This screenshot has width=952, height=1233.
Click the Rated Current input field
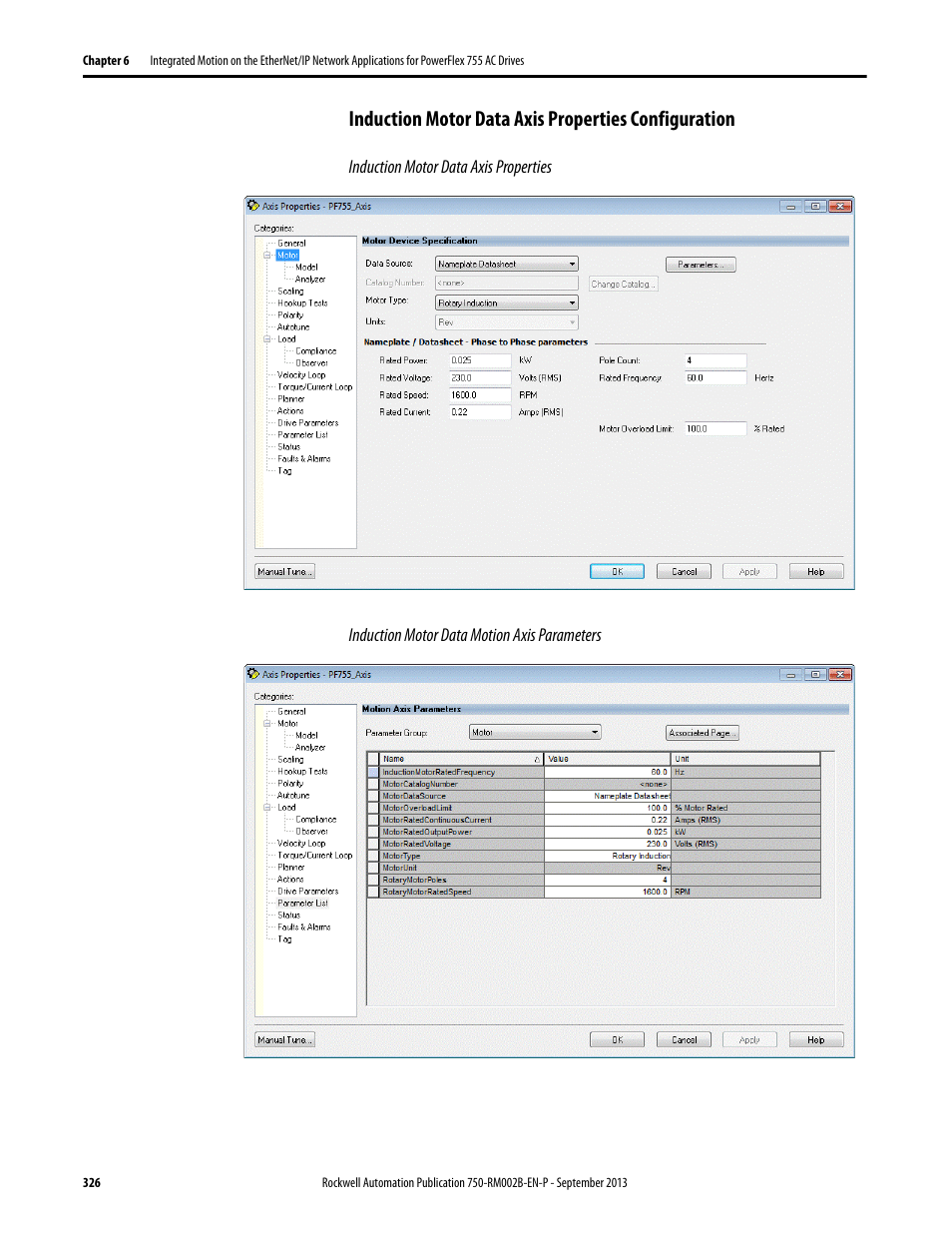coord(480,412)
